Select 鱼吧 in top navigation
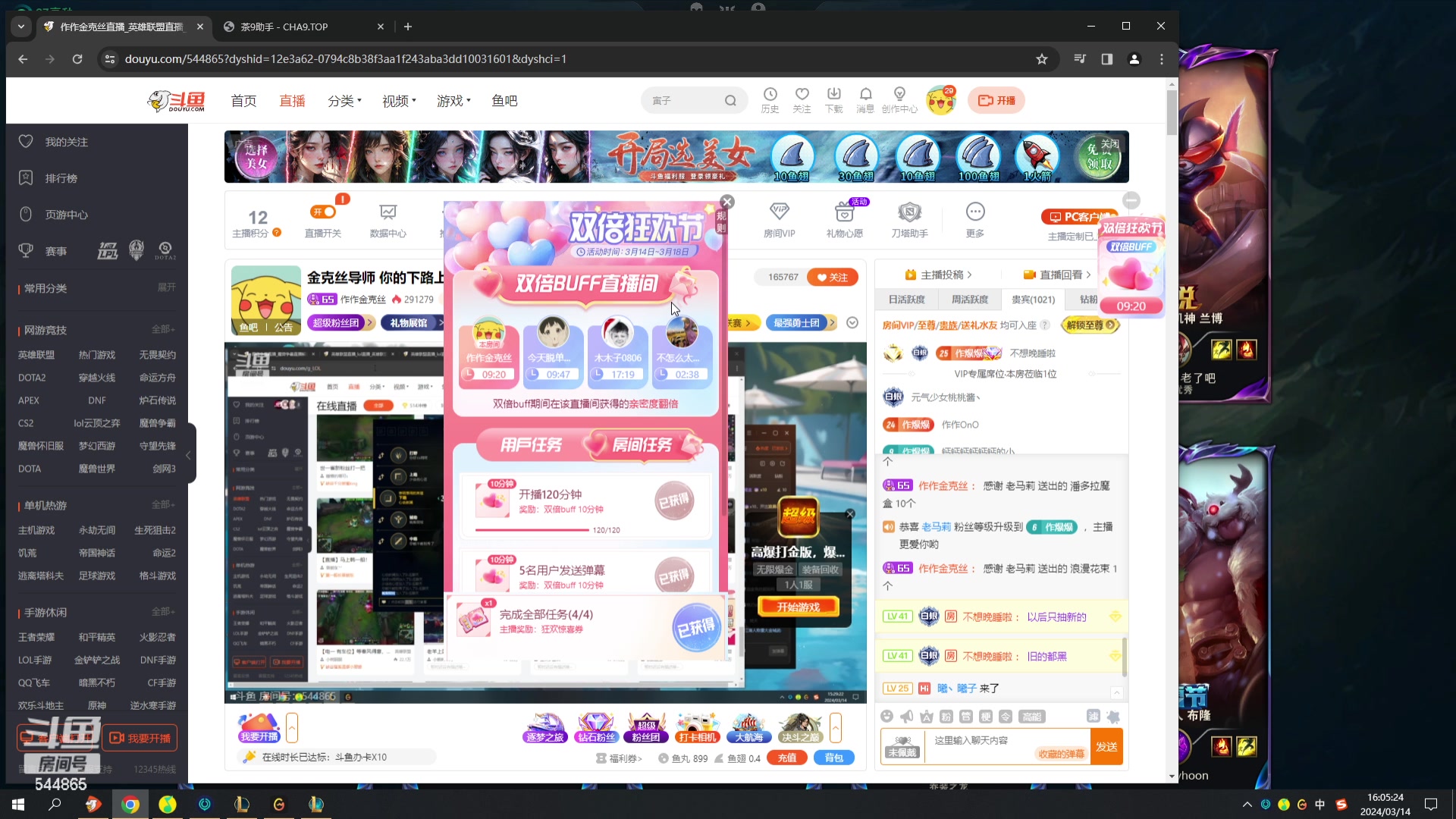1456x819 pixels. point(504,101)
